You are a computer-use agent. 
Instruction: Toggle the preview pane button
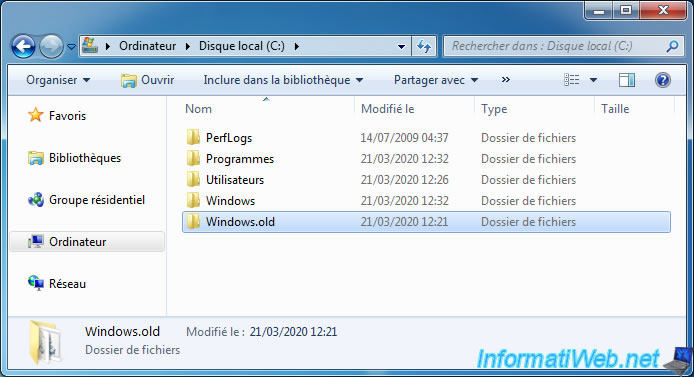click(627, 80)
